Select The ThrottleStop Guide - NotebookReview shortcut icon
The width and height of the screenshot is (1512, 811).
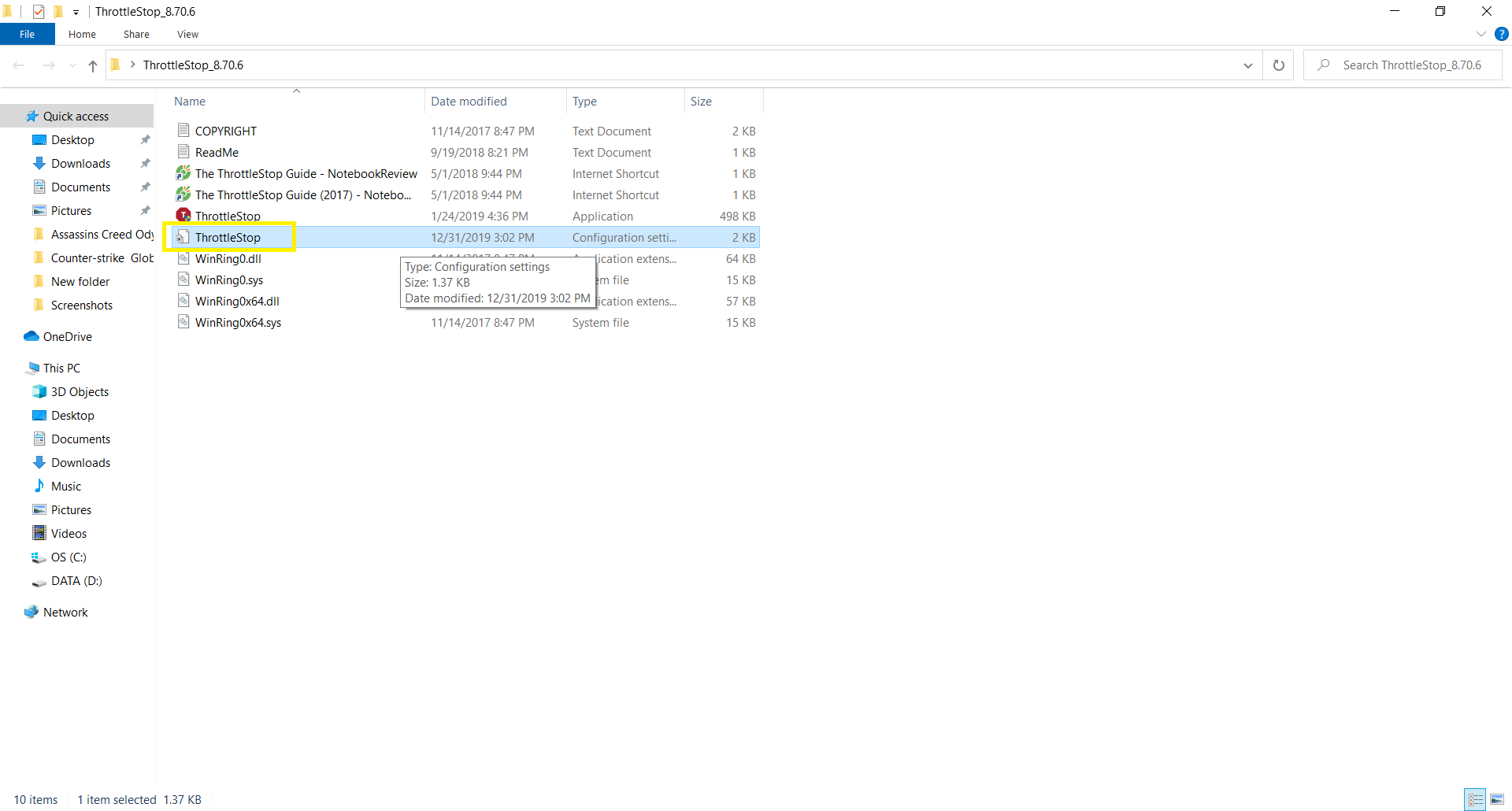coord(183,173)
